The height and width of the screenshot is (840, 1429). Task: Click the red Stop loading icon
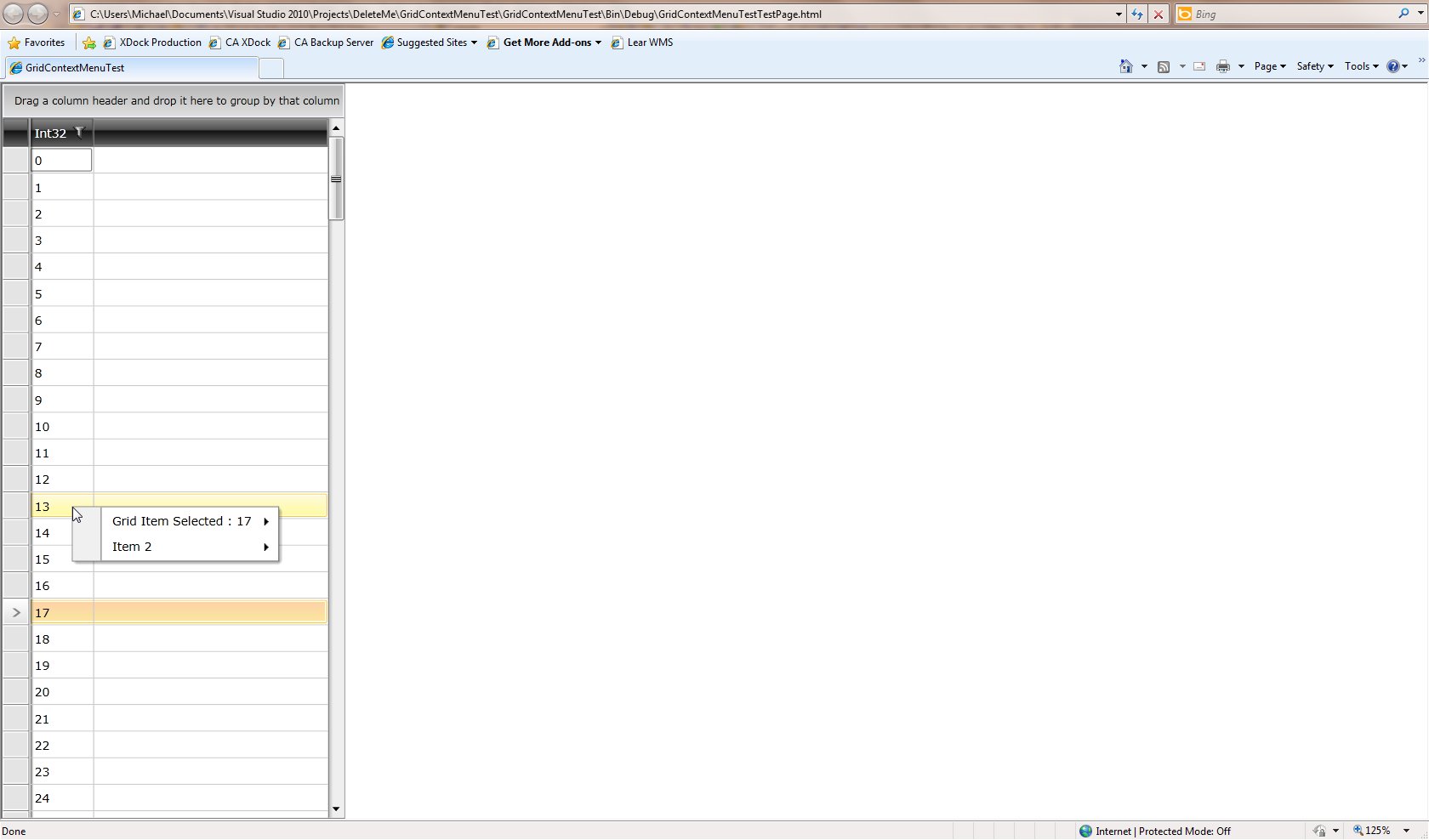(x=1158, y=14)
